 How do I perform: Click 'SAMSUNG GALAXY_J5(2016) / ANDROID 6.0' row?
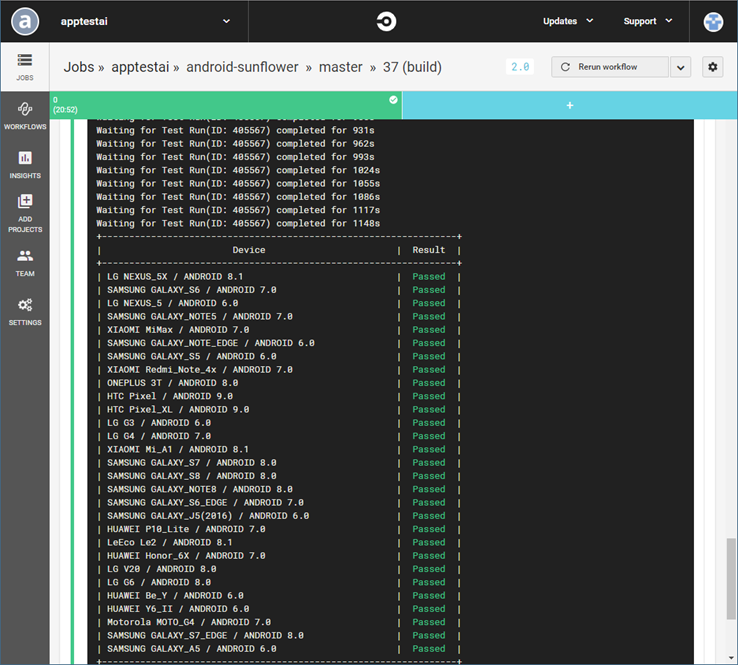point(279,516)
